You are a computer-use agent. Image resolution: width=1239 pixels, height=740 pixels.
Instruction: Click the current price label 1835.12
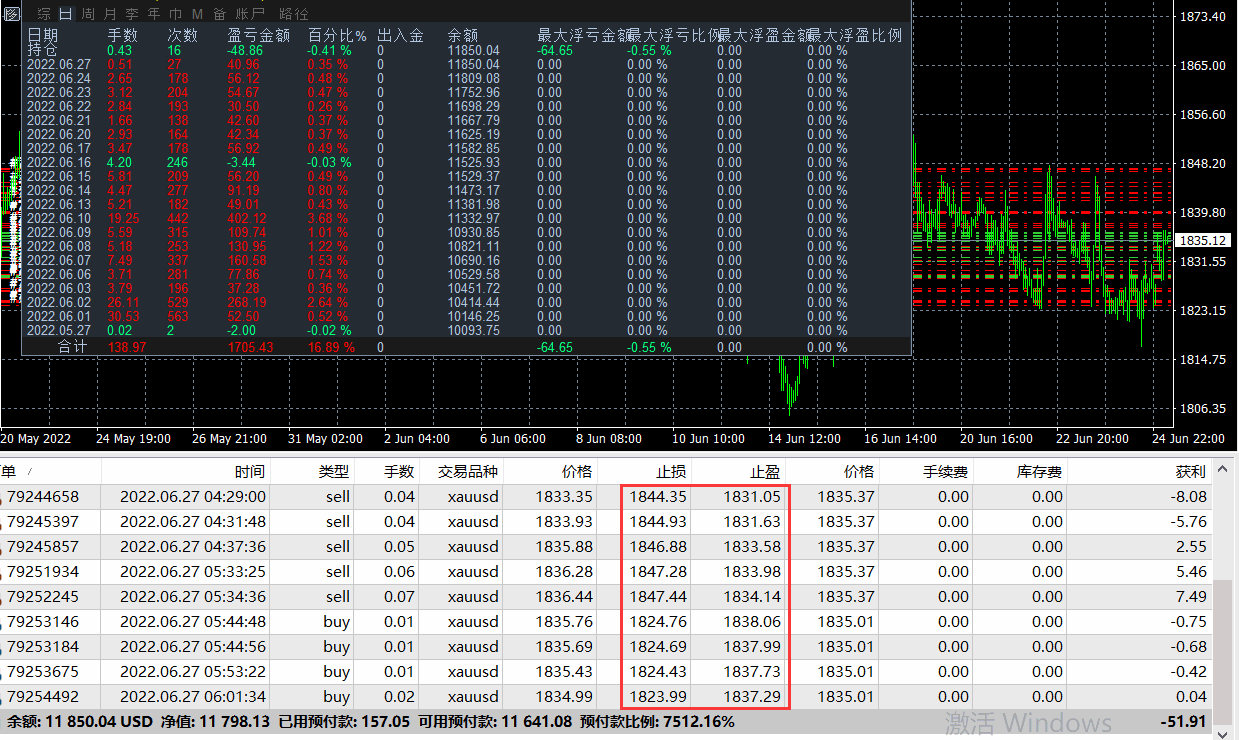click(1203, 241)
